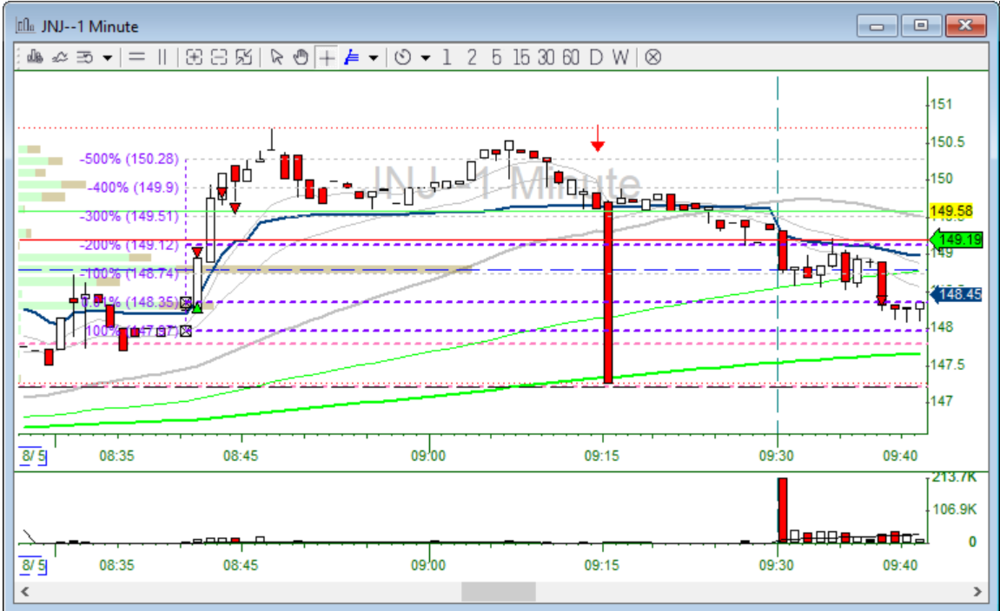Click the reset zoom icon

click(x=244, y=57)
